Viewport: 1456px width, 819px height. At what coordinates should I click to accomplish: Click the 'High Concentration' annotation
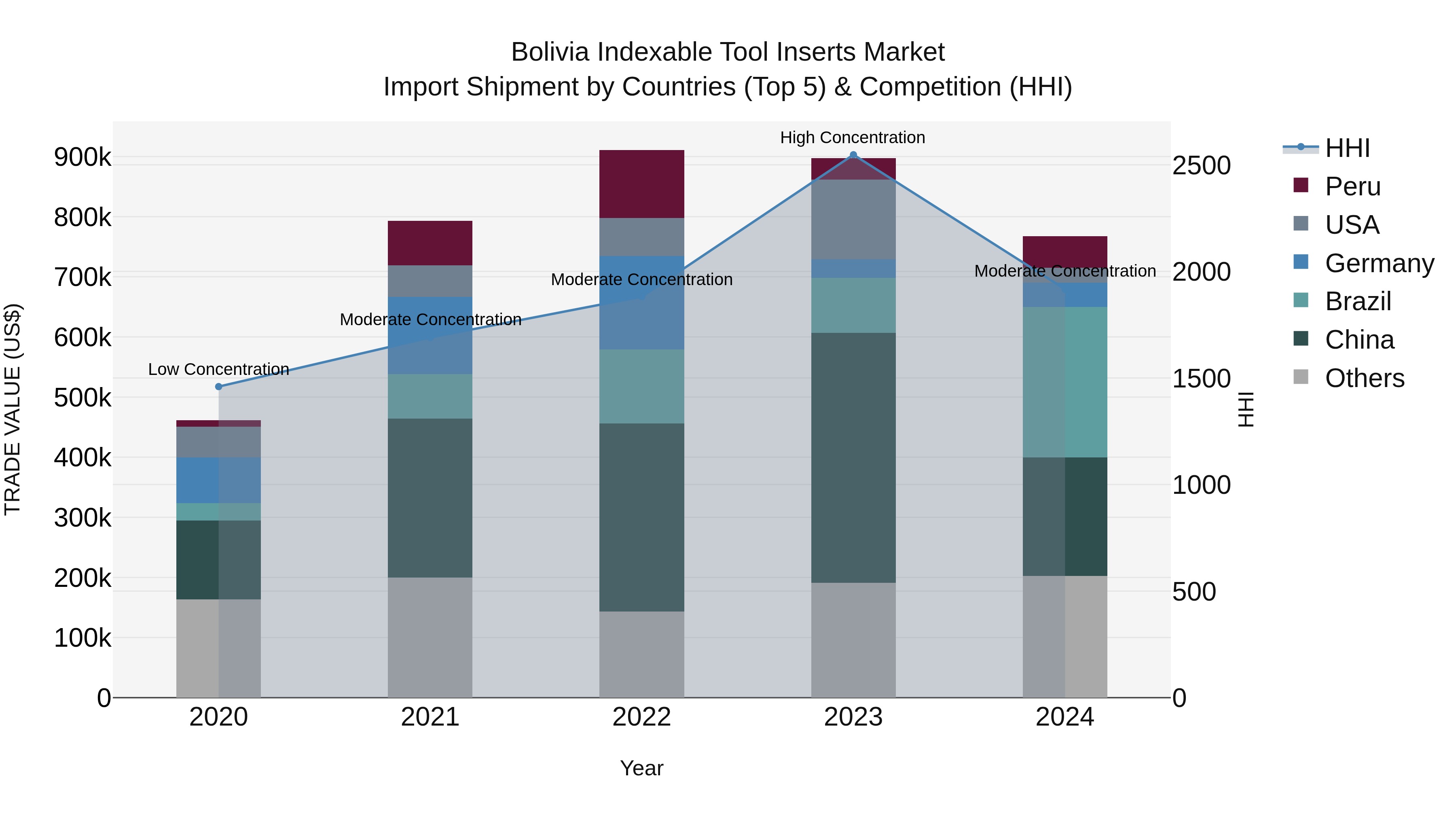(852, 138)
